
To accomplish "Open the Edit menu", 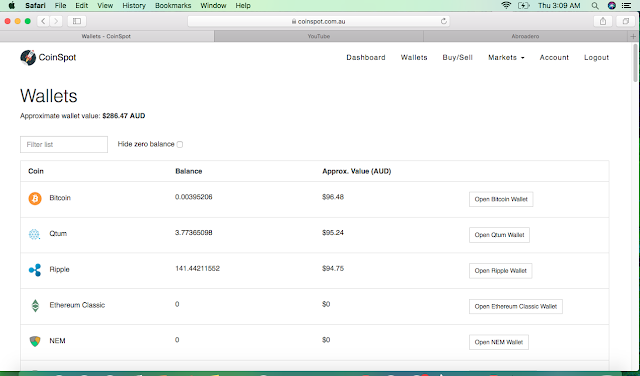I will 82,6.
